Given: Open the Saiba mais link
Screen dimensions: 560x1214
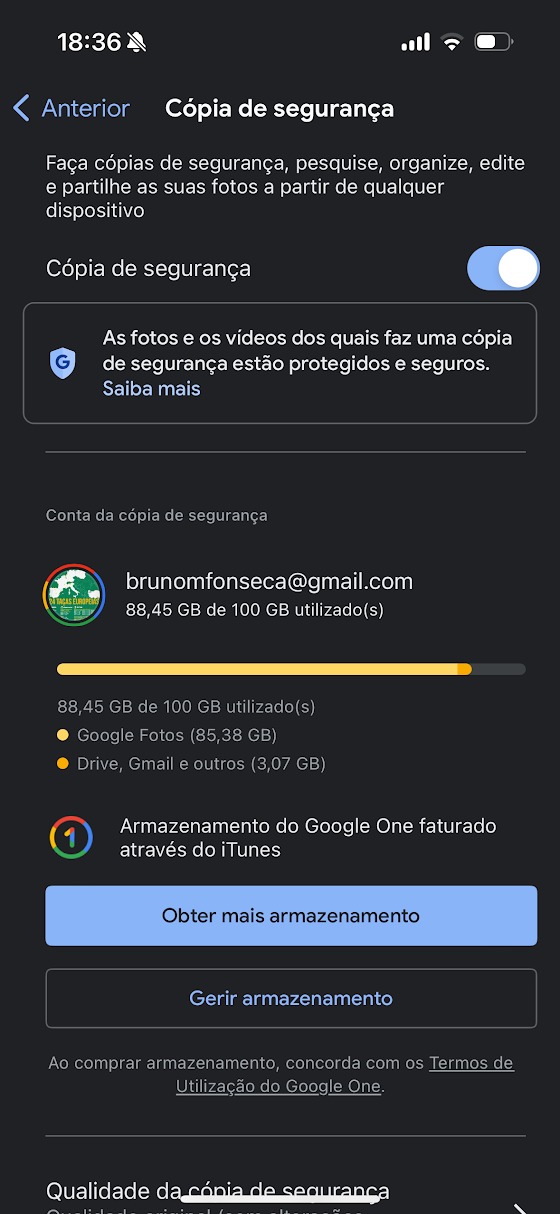Looking at the screenshot, I should point(151,389).
